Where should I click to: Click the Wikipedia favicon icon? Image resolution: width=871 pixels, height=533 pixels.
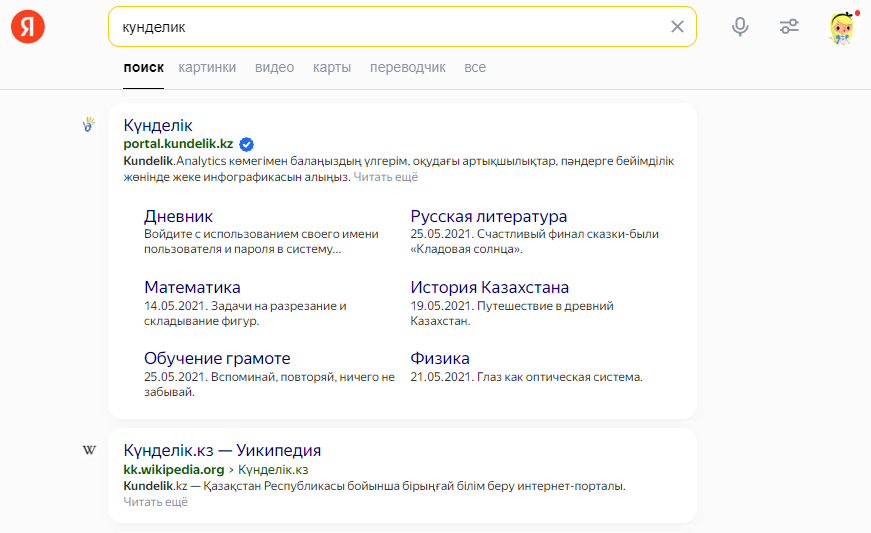89,450
